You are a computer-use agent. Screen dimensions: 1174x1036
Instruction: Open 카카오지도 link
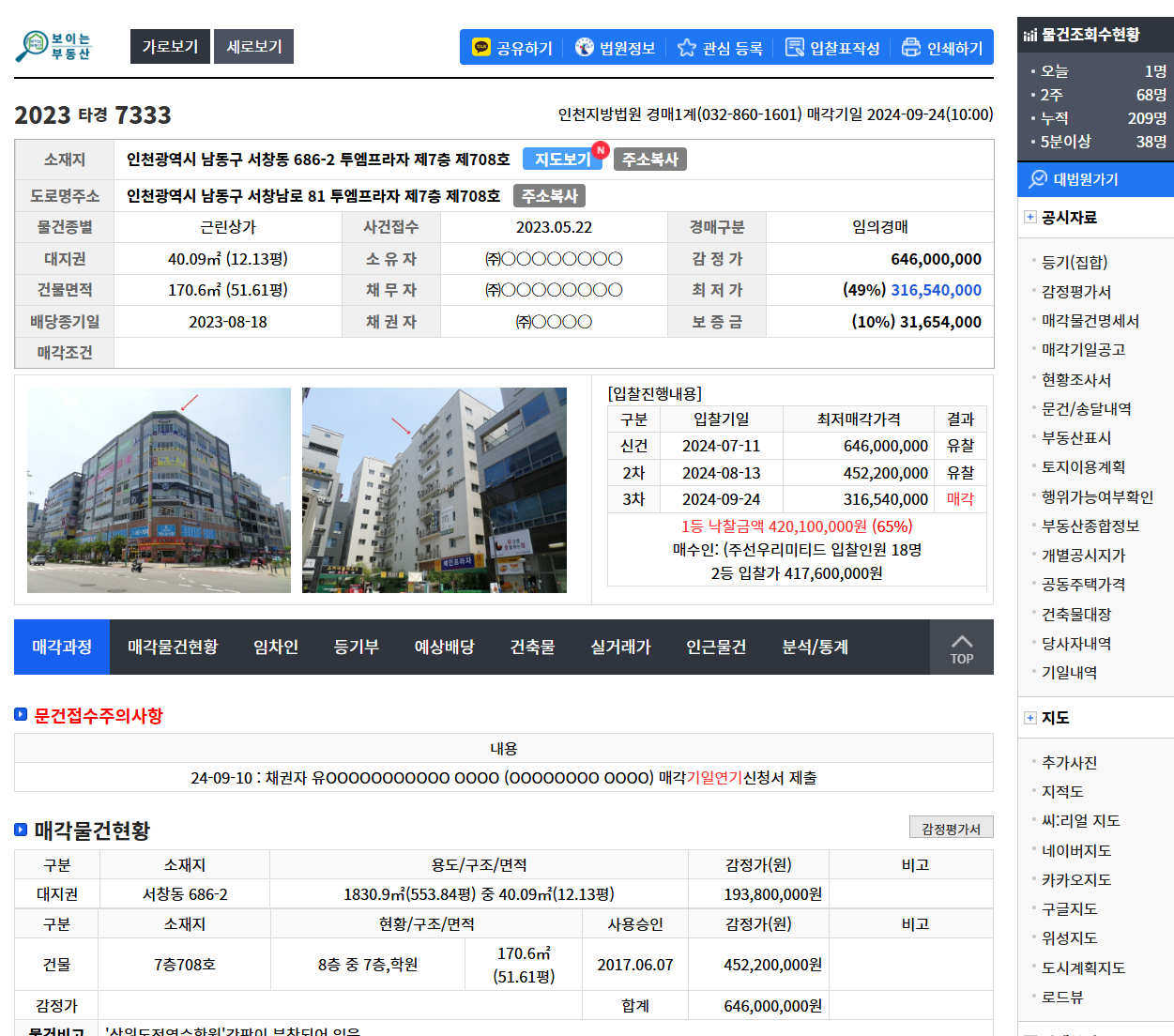coord(1076,880)
